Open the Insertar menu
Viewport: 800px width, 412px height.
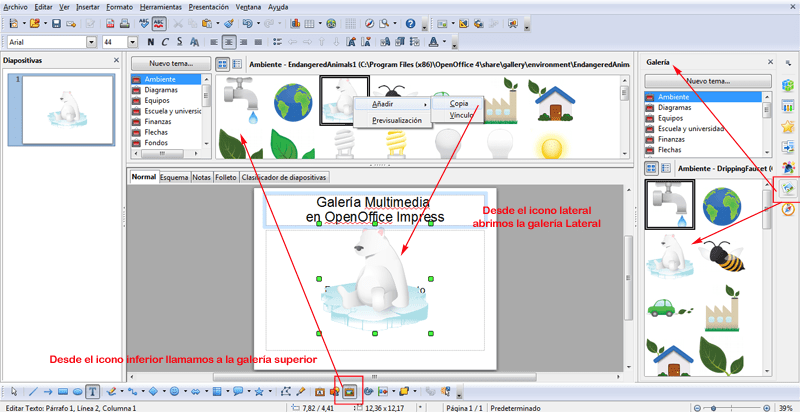pos(89,7)
